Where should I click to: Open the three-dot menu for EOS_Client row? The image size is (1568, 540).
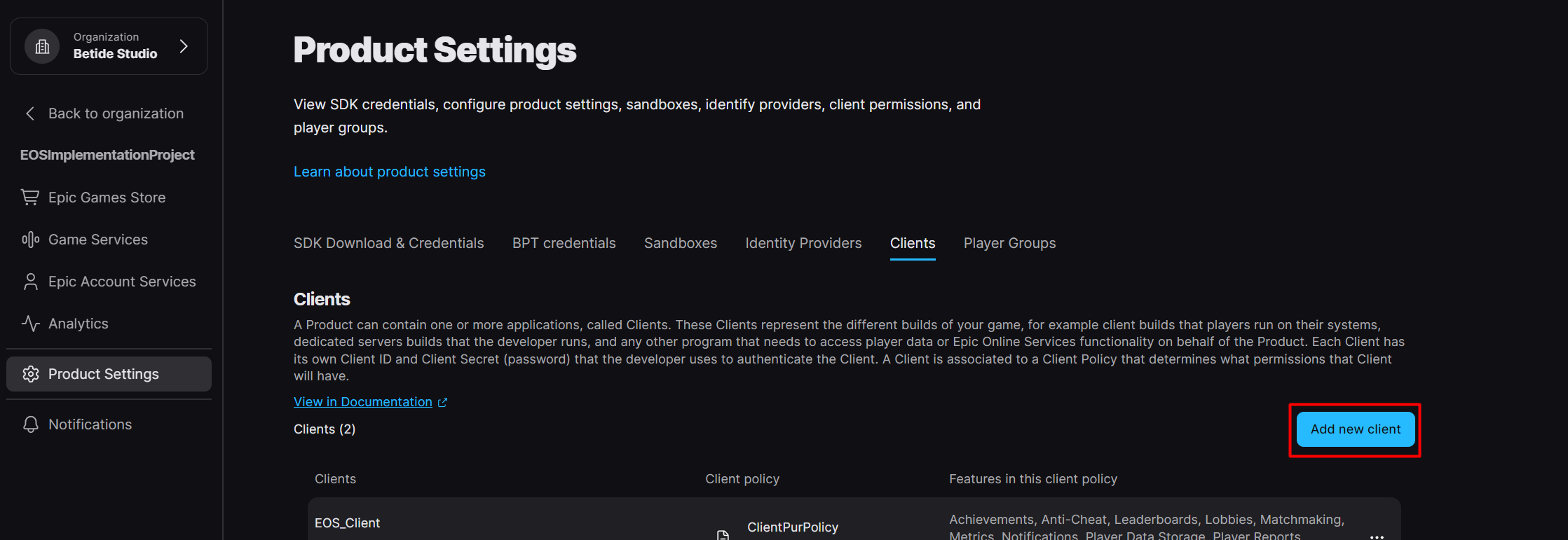click(1377, 536)
